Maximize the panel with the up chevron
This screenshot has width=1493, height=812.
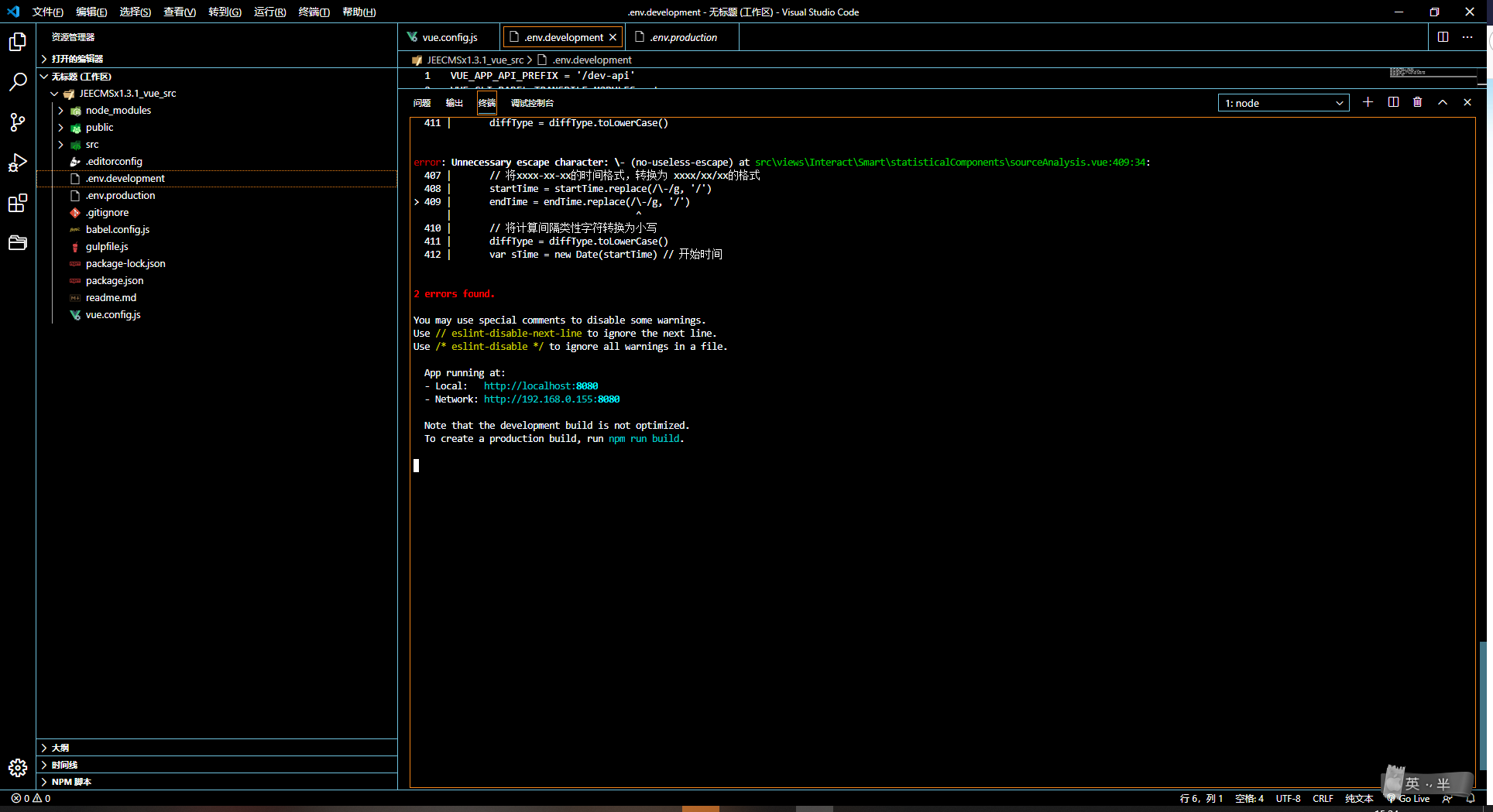(1443, 102)
